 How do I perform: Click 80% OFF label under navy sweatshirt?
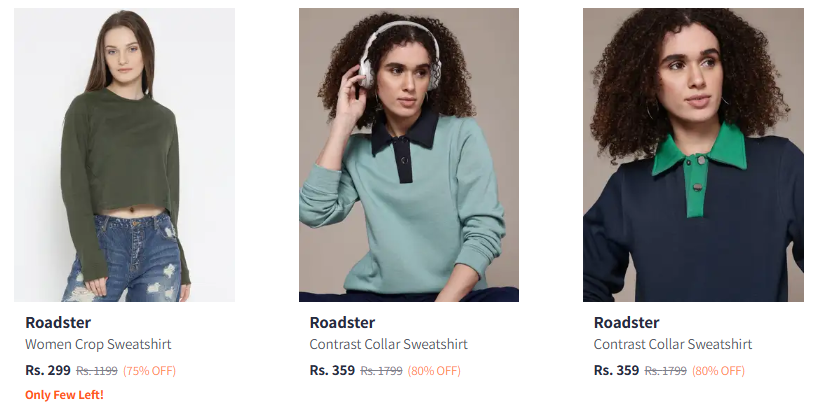pos(718,371)
